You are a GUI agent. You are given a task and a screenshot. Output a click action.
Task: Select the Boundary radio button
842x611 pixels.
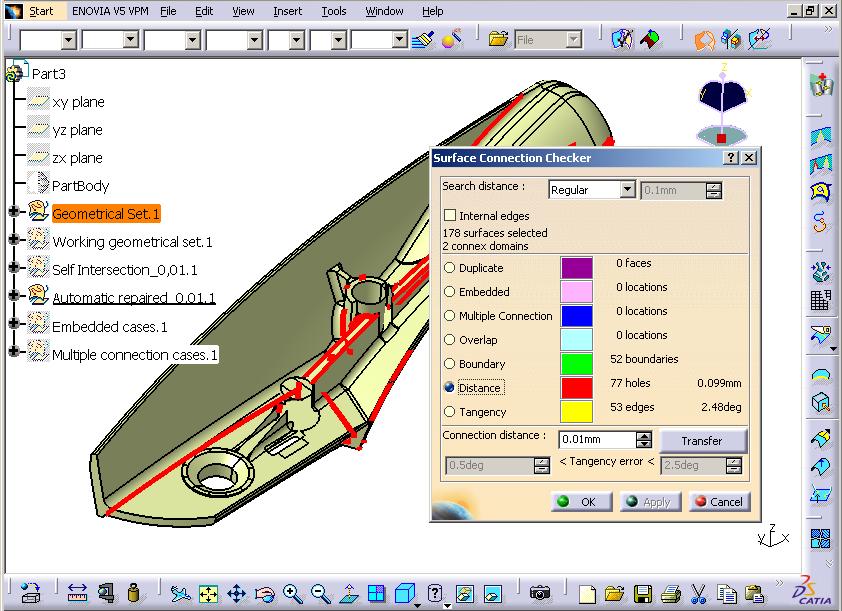coord(449,363)
